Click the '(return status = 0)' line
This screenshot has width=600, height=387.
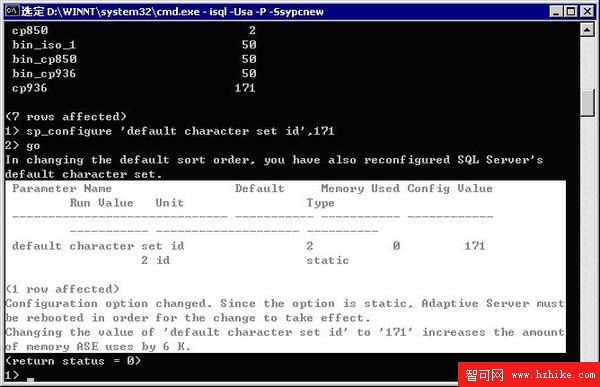click(73, 361)
